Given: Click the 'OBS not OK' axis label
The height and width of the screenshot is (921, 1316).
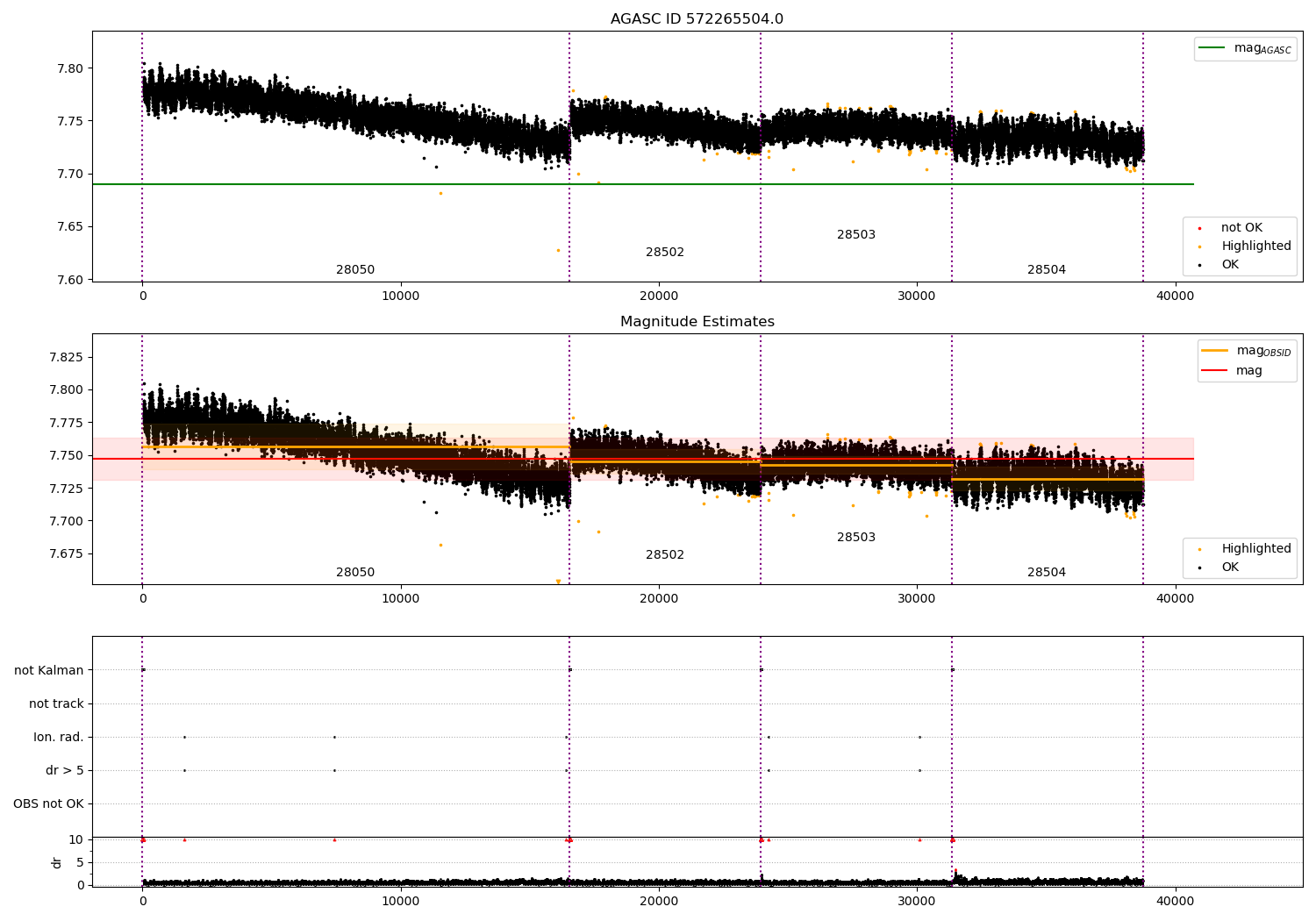Looking at the screenshot, I should point(48,804).
